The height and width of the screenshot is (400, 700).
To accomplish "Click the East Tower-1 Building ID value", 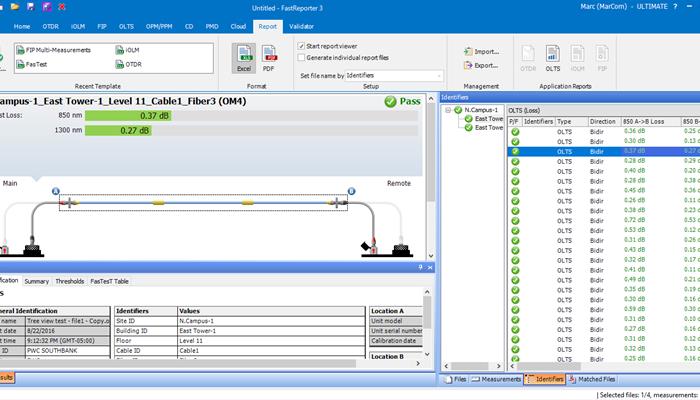I will coord(271,331).
